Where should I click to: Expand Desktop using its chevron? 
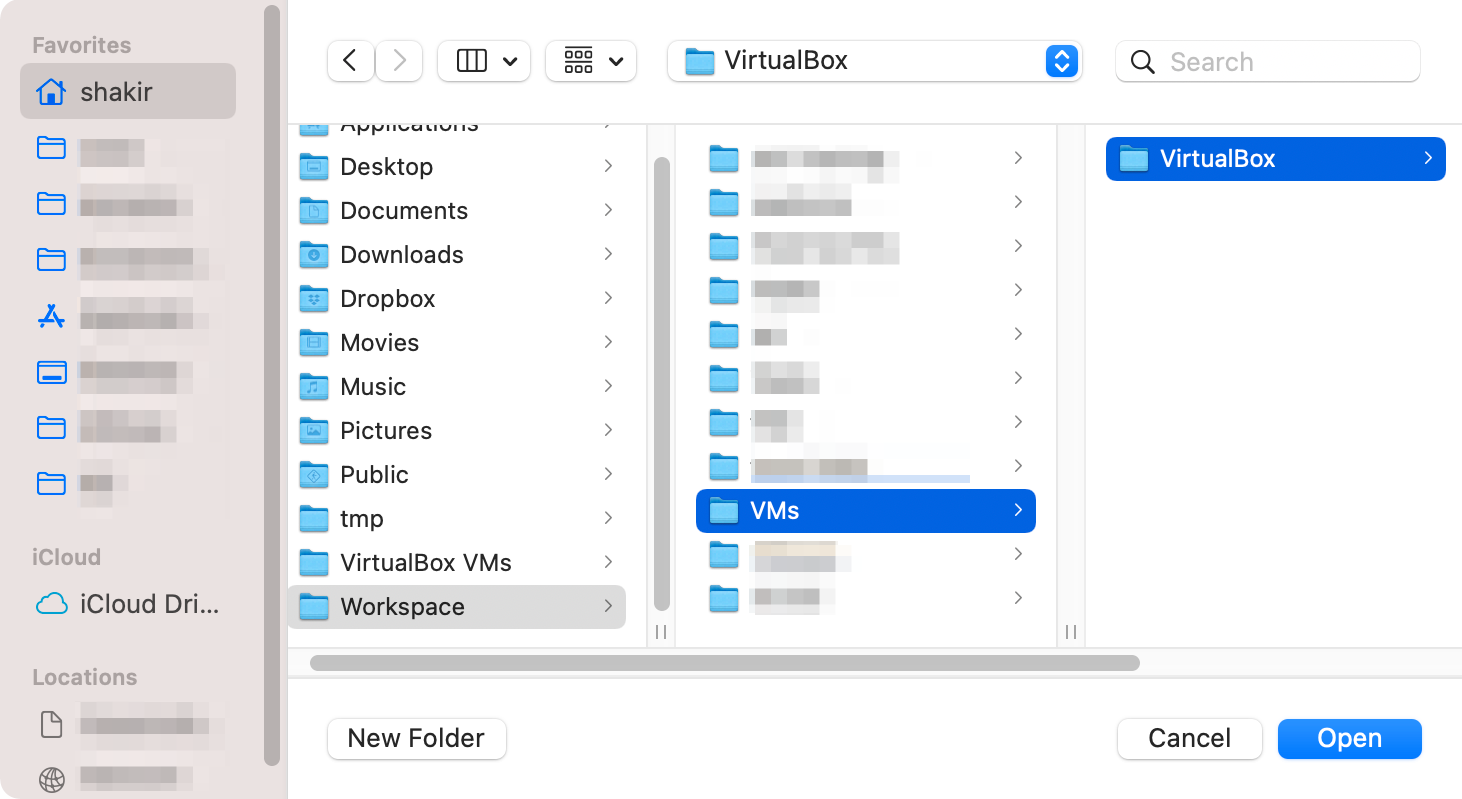[608, 166]
